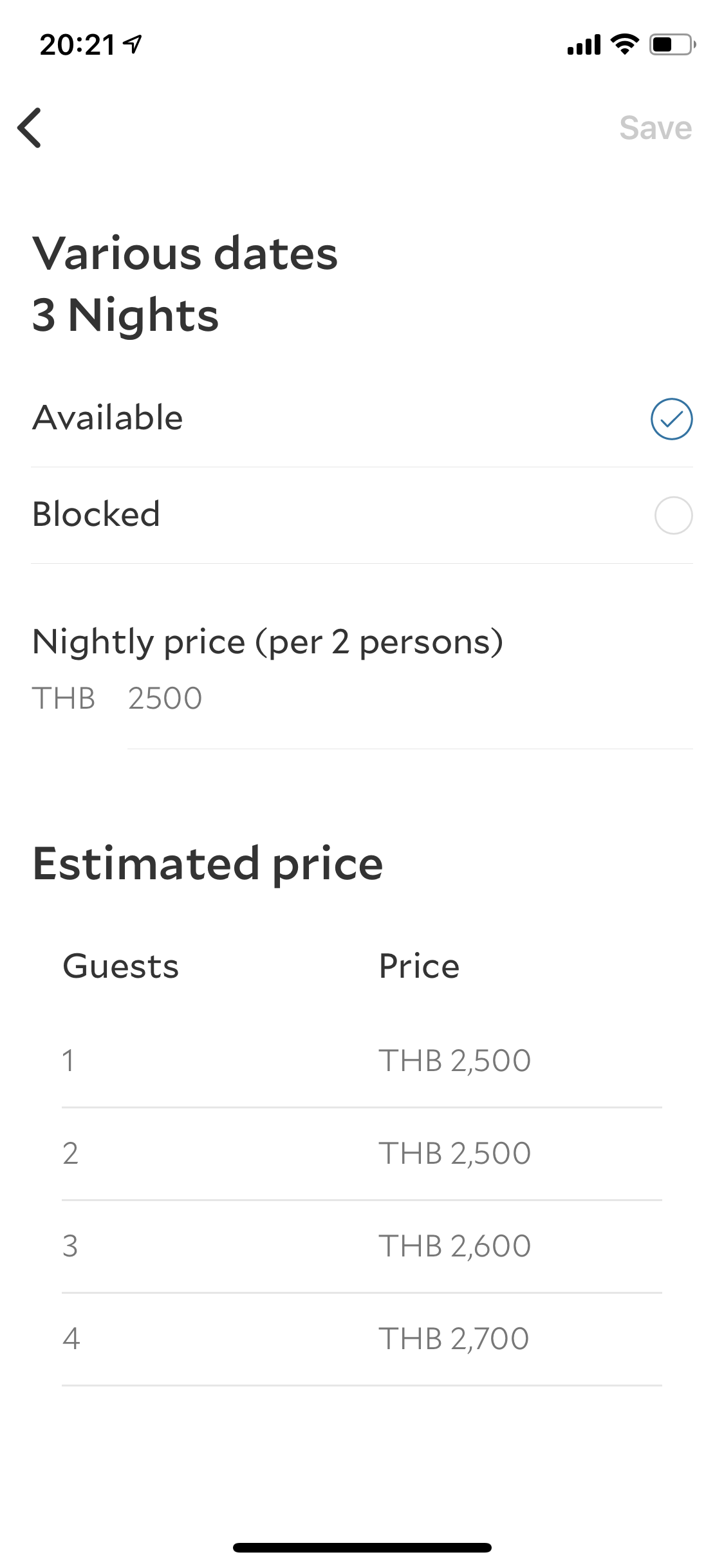Tap the cellular signal bars icon
The image size is (724, 1568).
click(583, 45)
